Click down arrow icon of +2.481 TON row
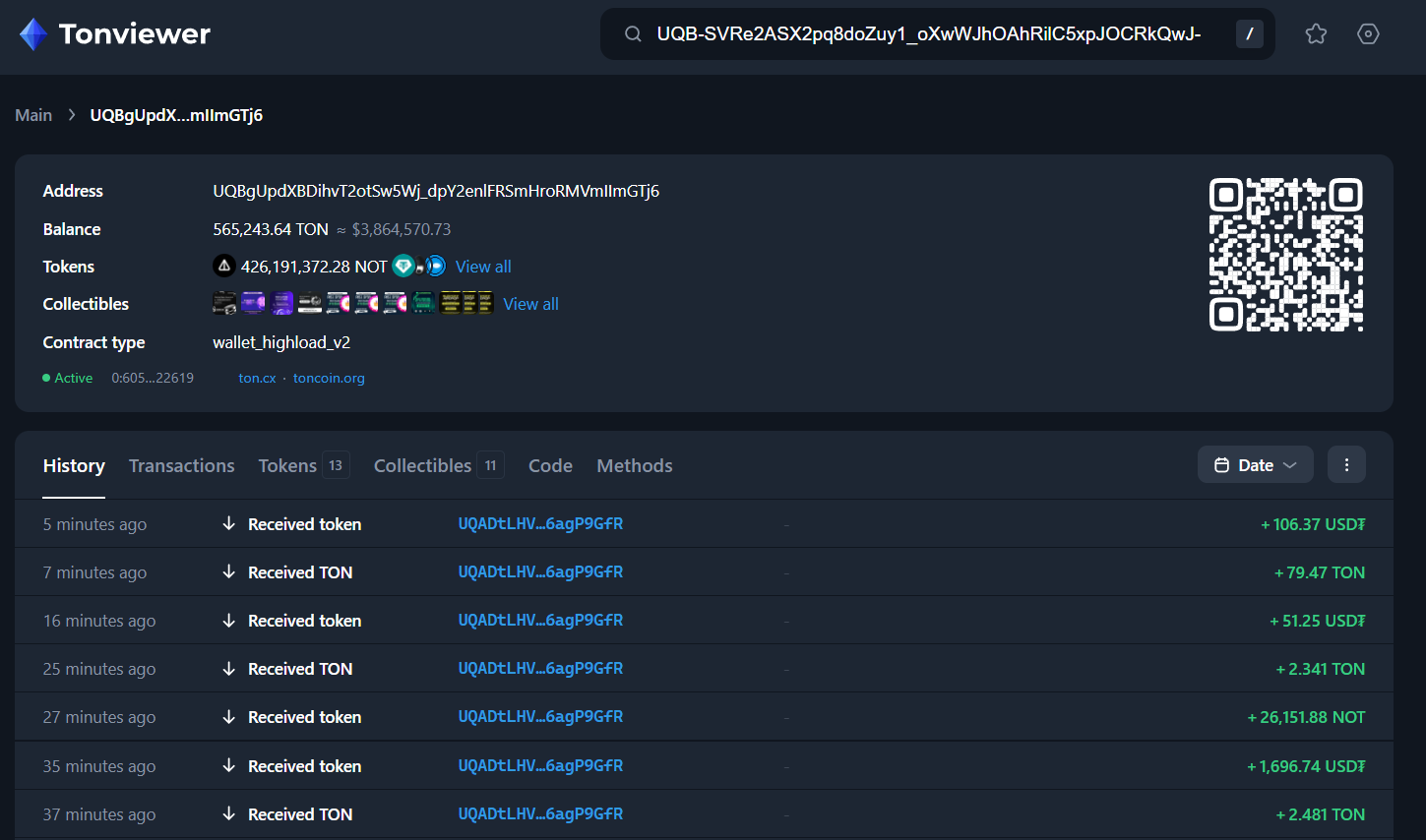Screen dimensions: 1426x840 click(x=228, y=813)
